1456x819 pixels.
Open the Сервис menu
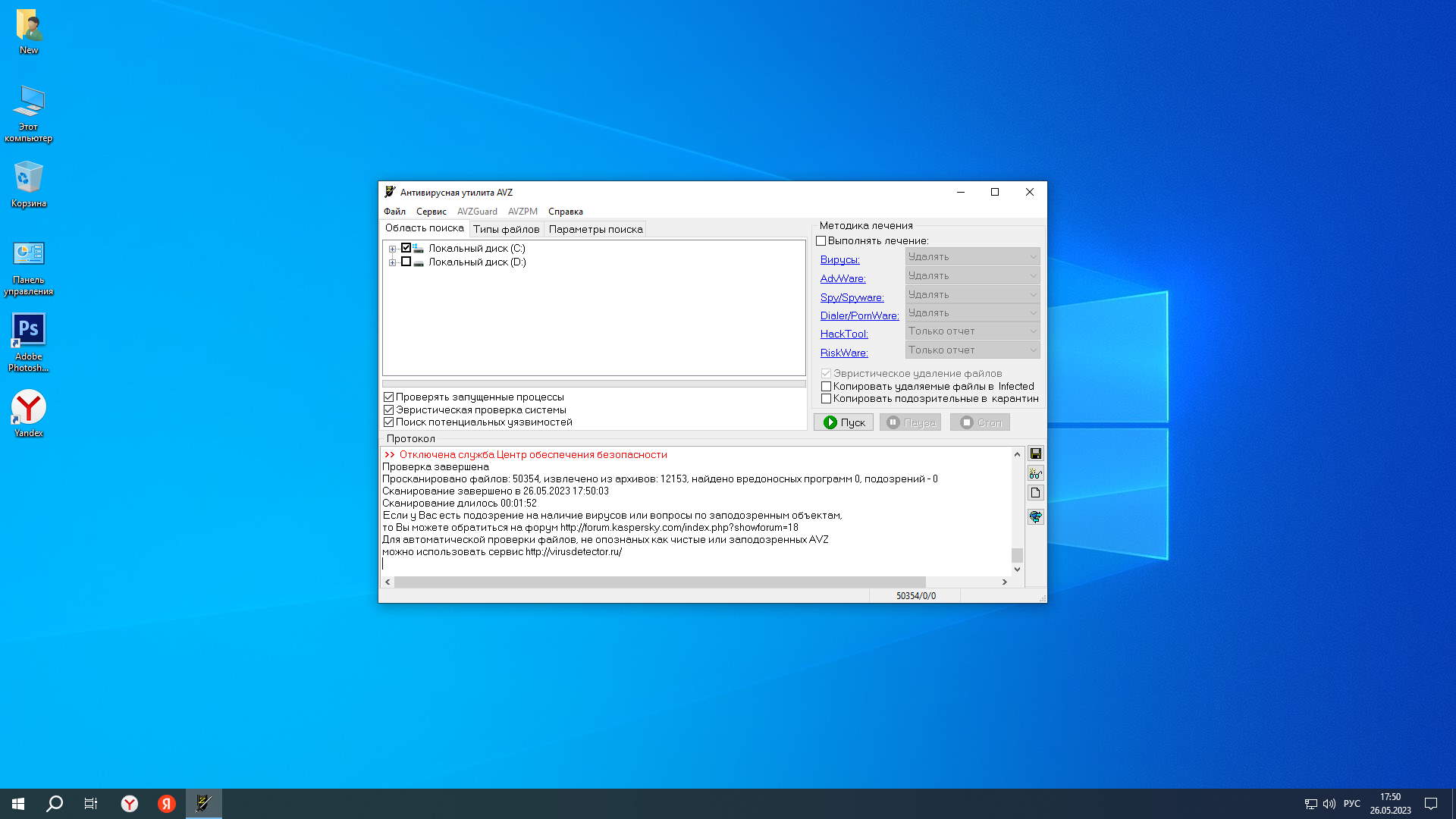pos(431,212)
